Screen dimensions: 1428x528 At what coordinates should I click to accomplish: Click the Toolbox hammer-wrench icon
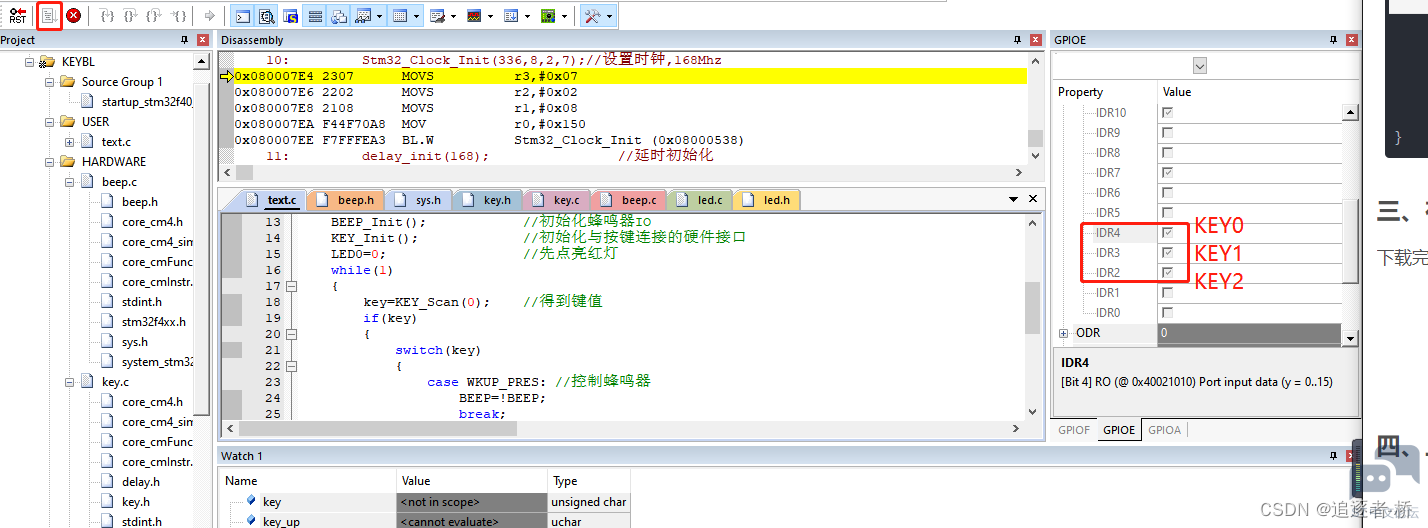(592, 16)
